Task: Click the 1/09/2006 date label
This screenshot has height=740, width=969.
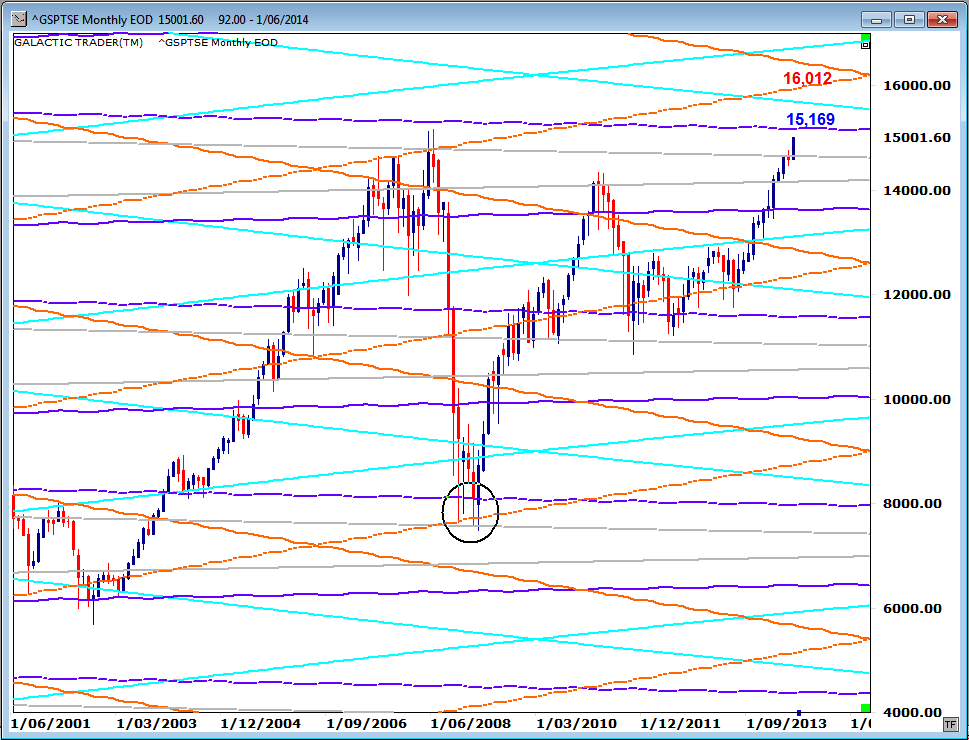Action: point(366,723)
